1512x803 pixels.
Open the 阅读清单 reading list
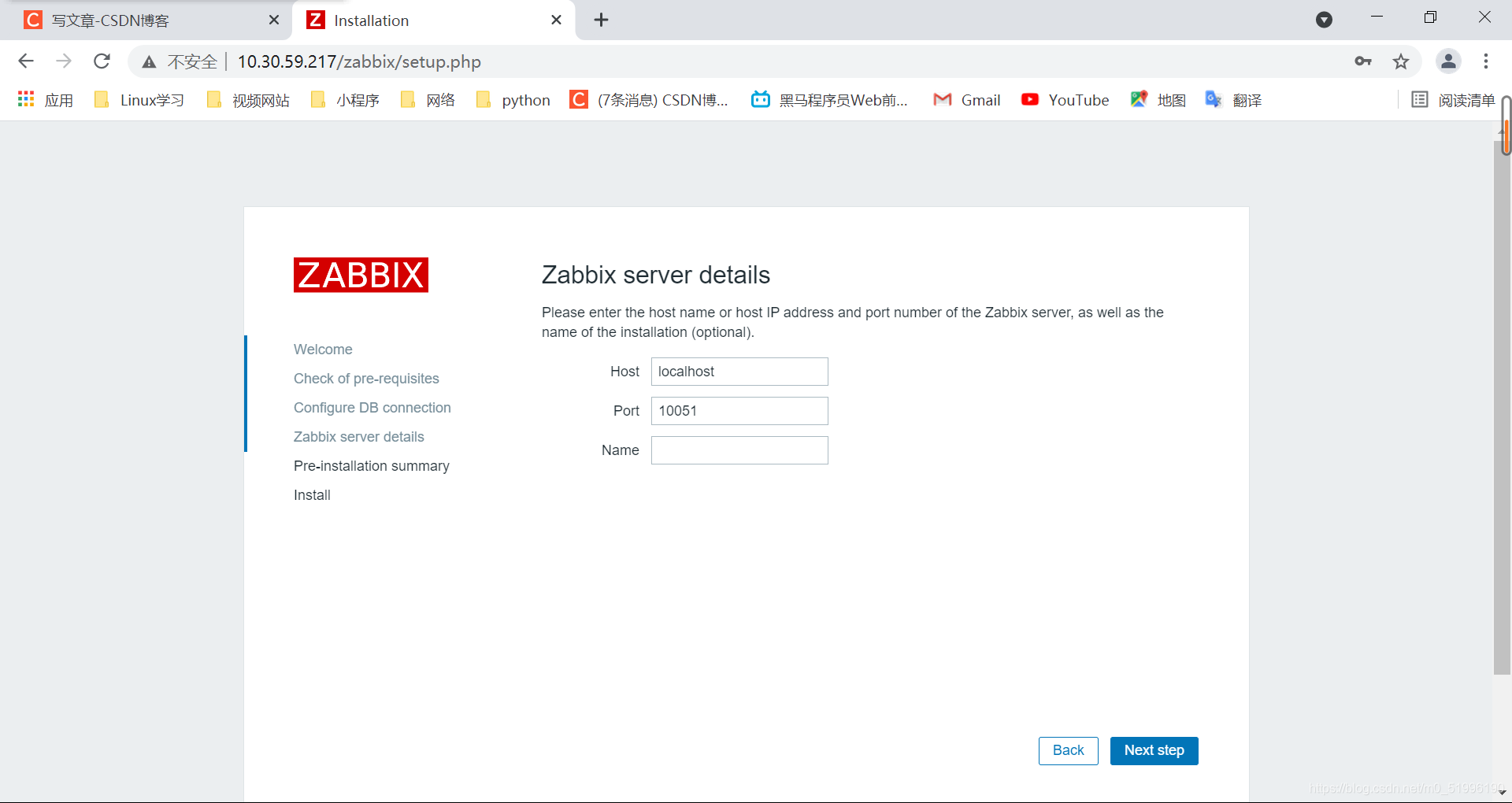(x=1453, y=100)
